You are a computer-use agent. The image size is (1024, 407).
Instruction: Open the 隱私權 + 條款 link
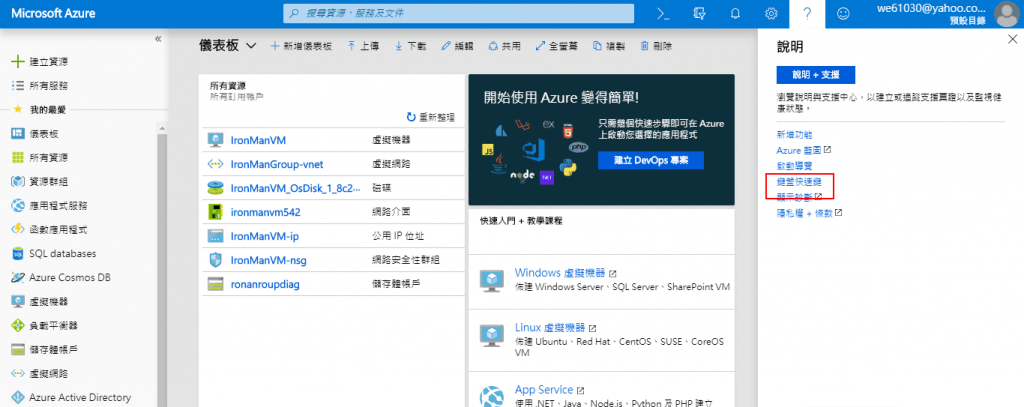805,213
